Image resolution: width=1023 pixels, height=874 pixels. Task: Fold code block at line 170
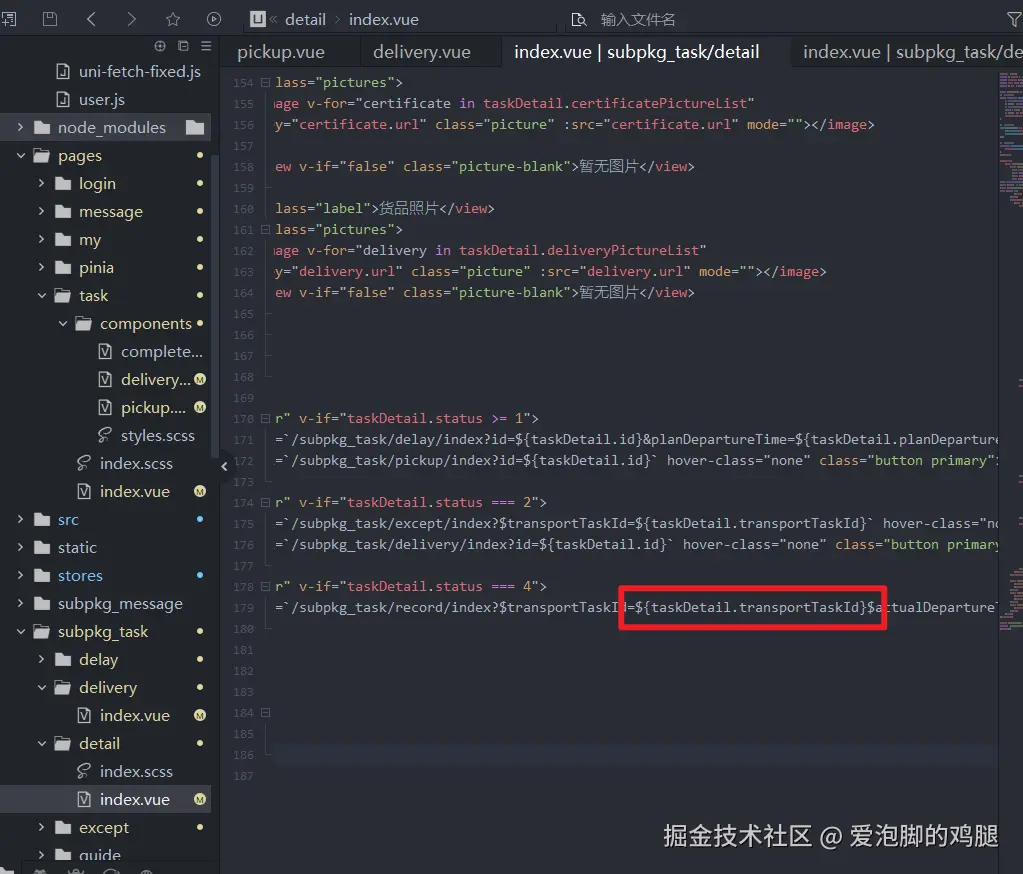[x=266, y=419]
